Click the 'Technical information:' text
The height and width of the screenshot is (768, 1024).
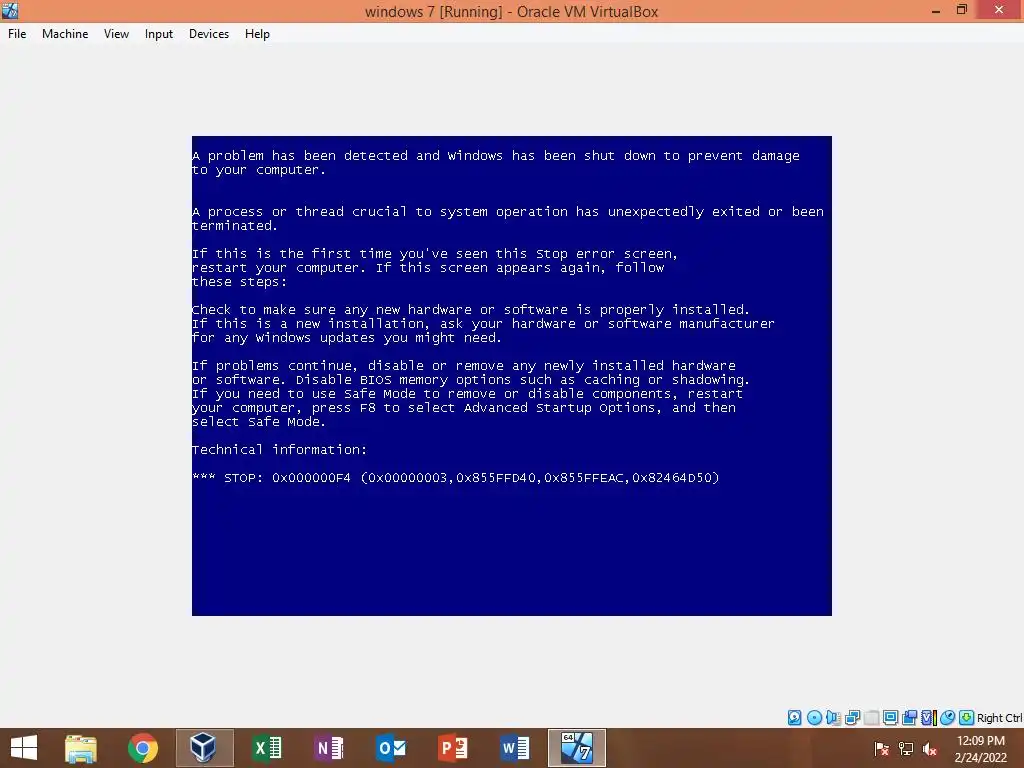[x=280, y=449]
